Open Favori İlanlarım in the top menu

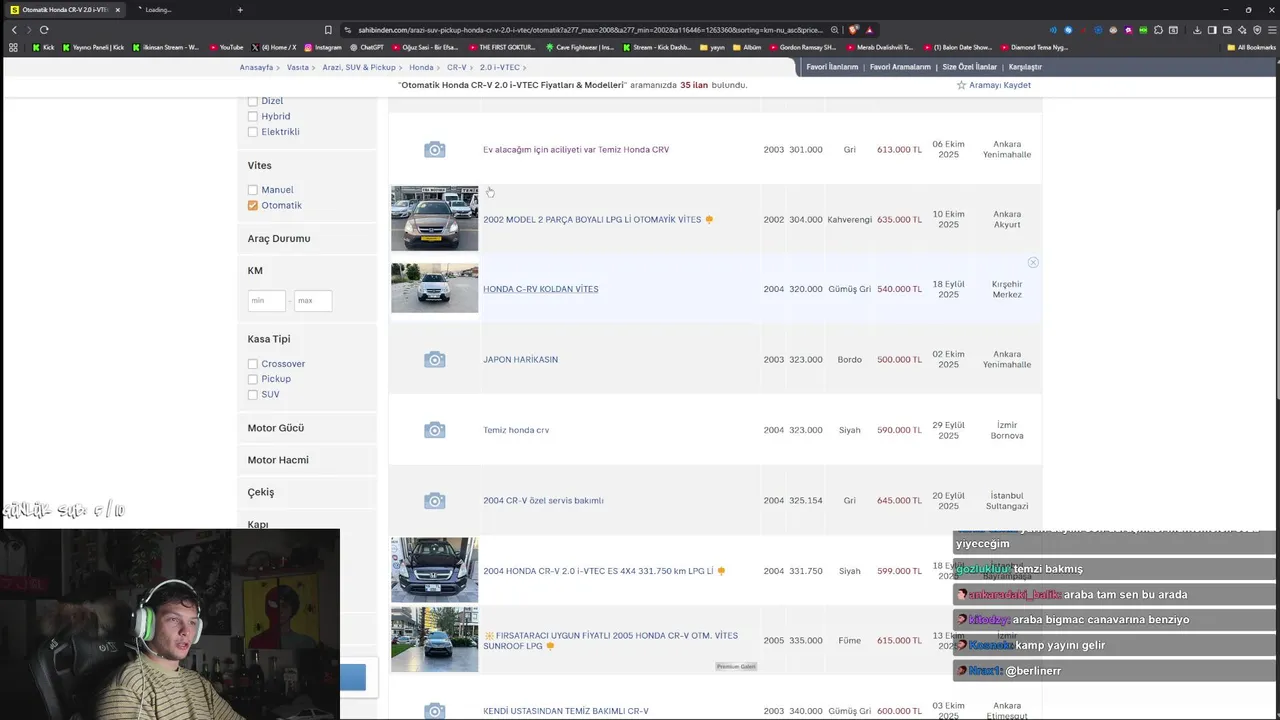[x=832, y=67]
